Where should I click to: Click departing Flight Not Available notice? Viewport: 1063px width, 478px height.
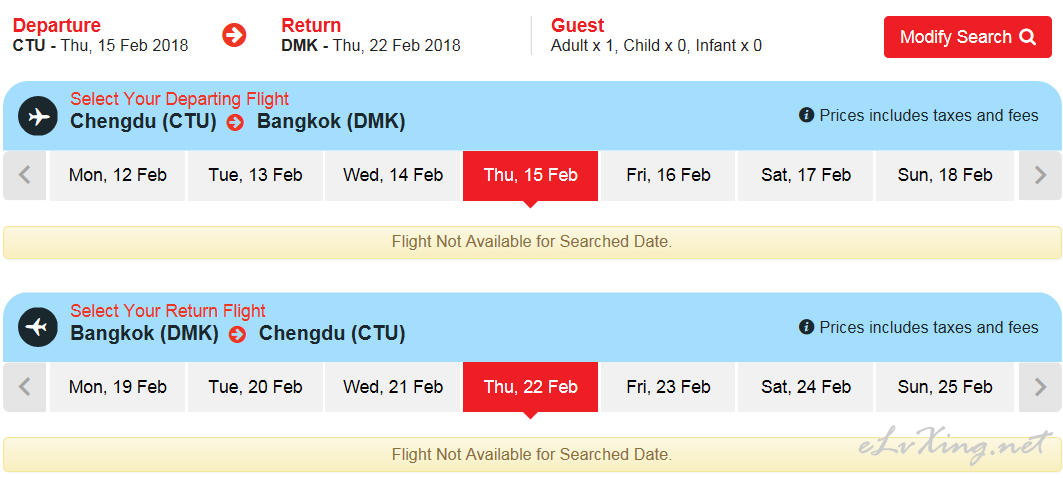tap(532, 242)
